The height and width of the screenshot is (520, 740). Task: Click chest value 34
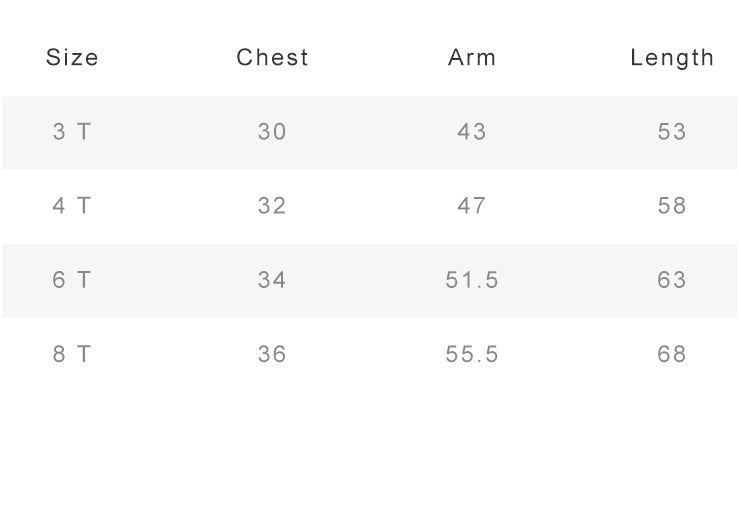coord(272,279)
